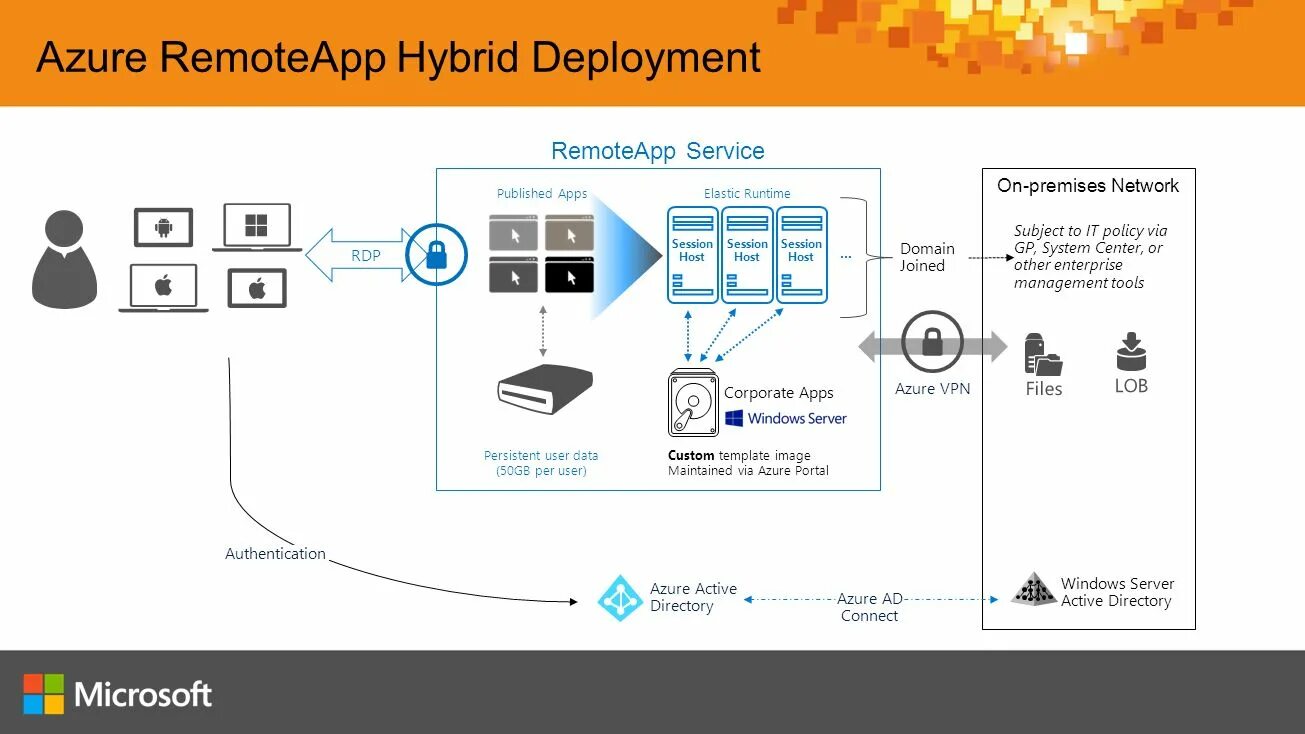1305x734 pixels.
Task: Click the 'LOB' label
Action: pyautogui.click(x=1131, y=386)
